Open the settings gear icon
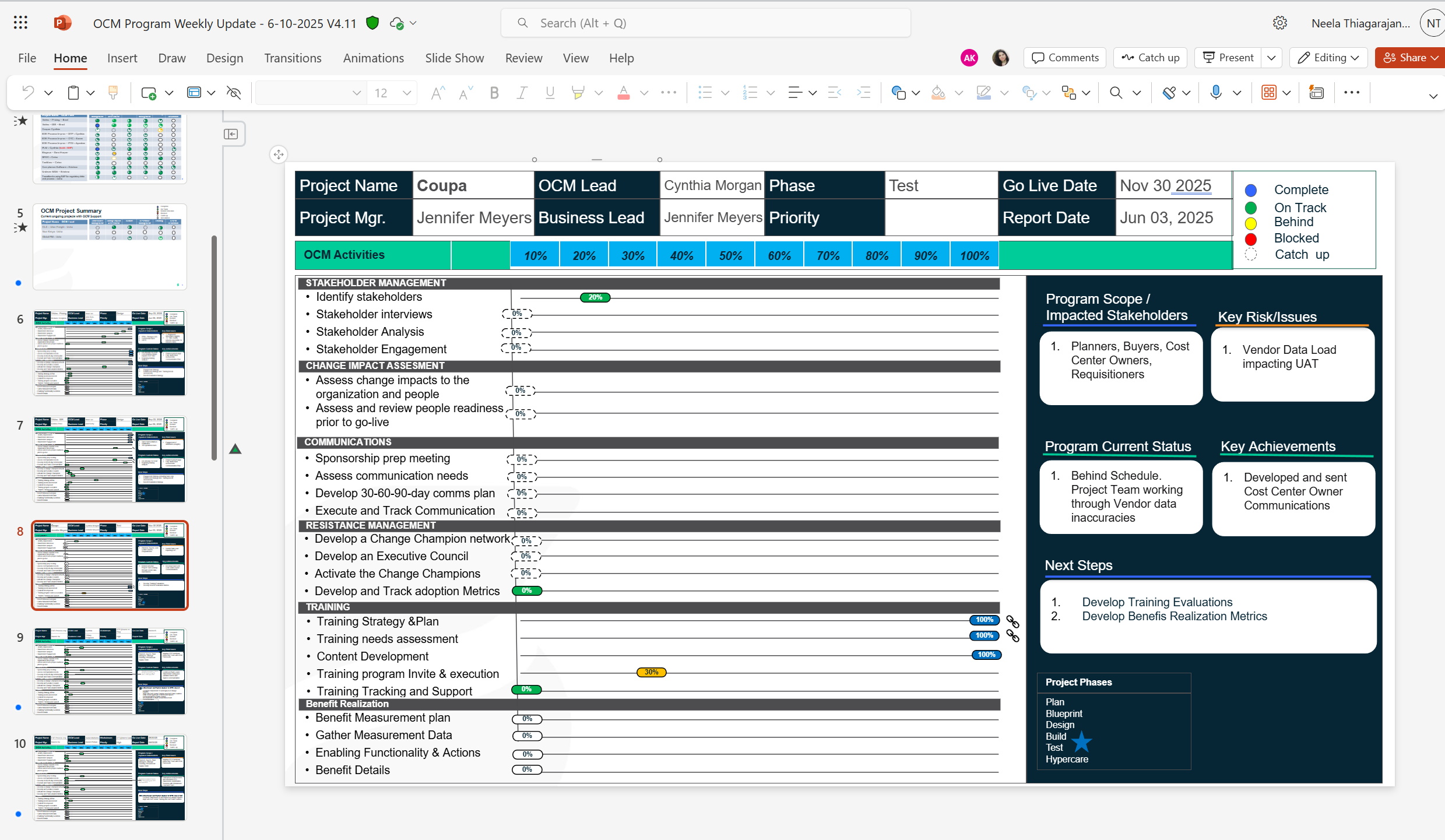The image size is (1445, 840). pos(1280,23)
